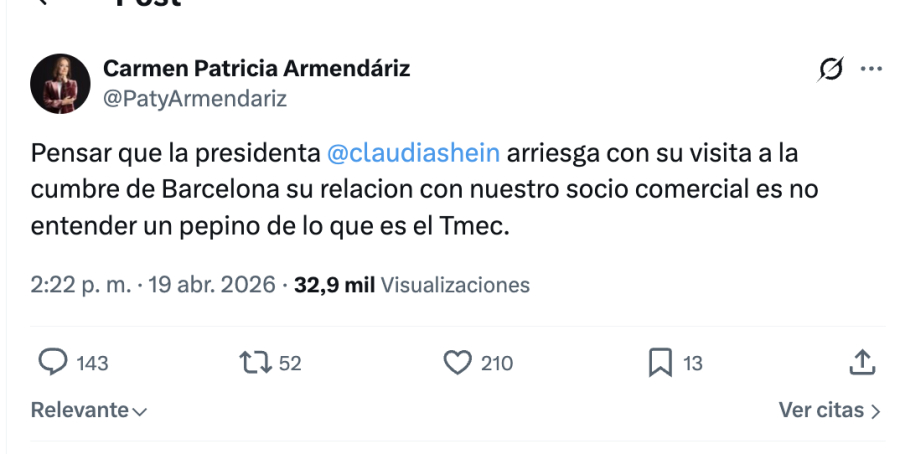Click the @claudiashein mention link

point(413,155)
